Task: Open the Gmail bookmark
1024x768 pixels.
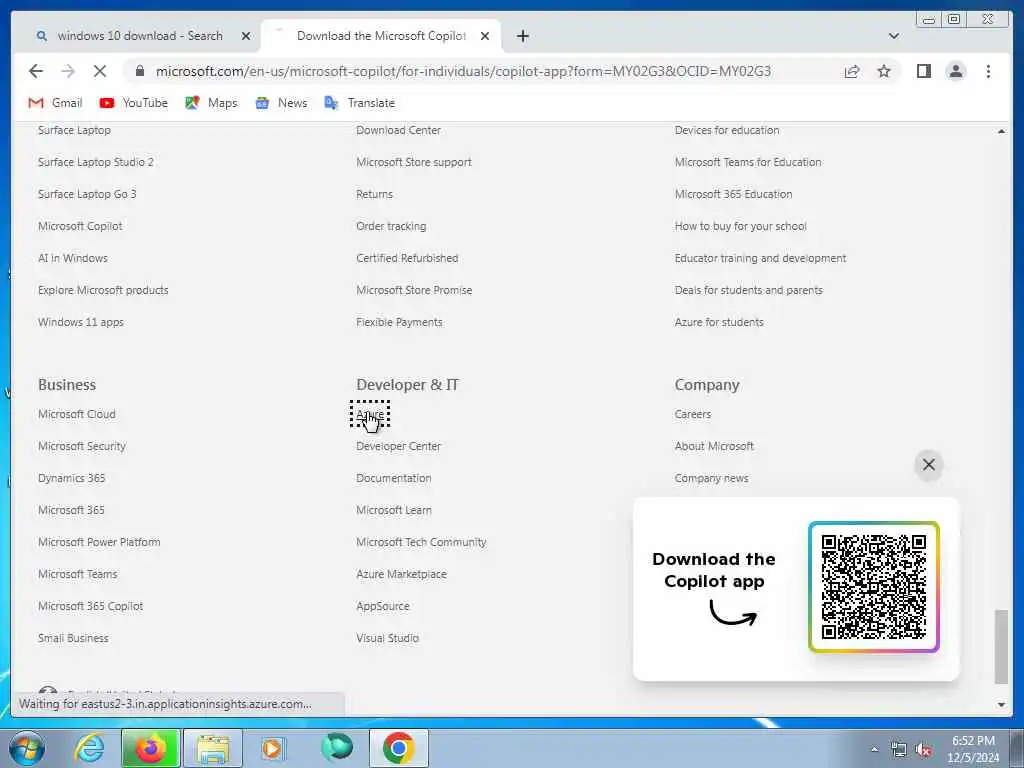Action: [x=56, y=103]
